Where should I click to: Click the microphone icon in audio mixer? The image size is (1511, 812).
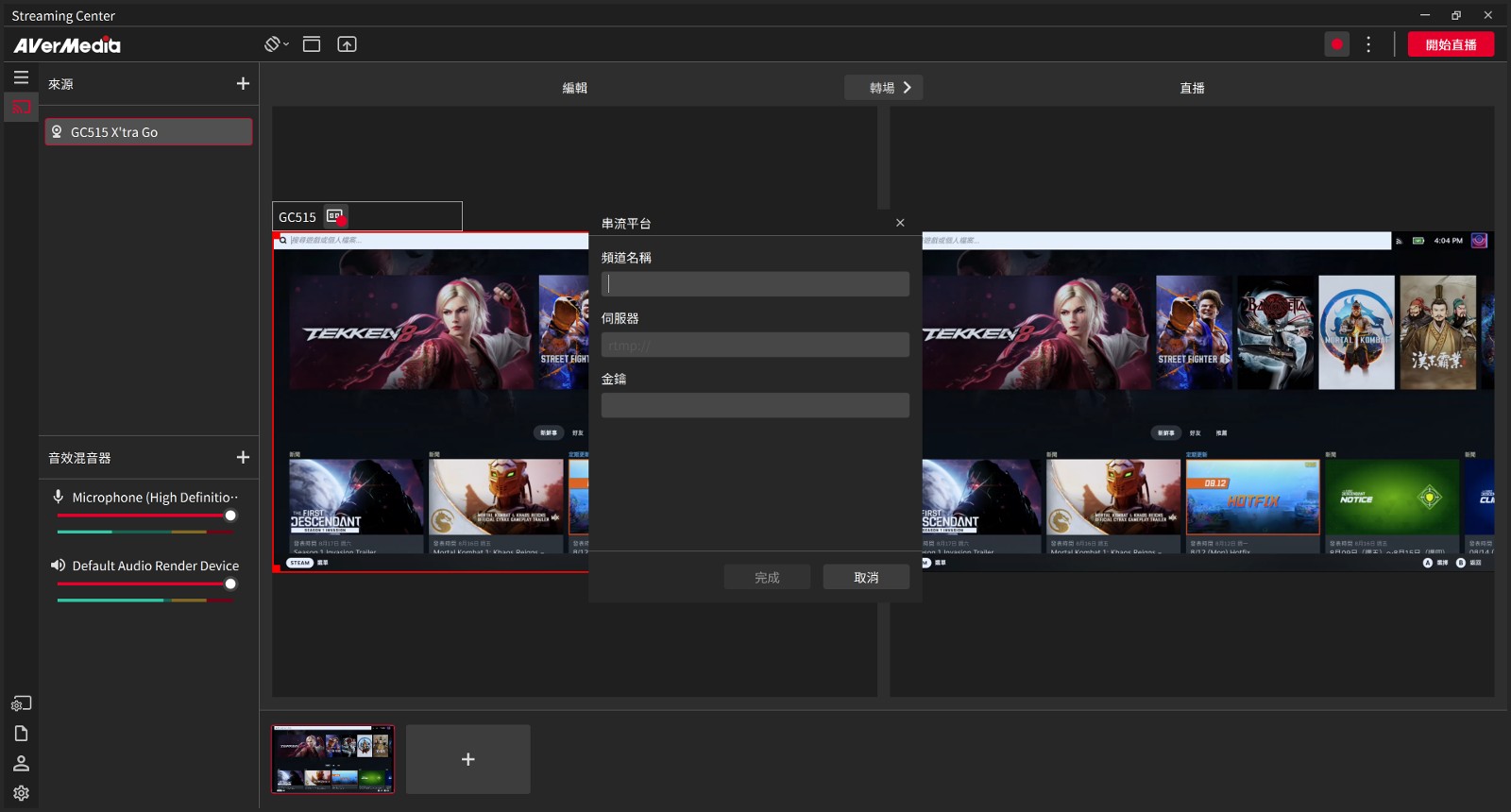59,497
